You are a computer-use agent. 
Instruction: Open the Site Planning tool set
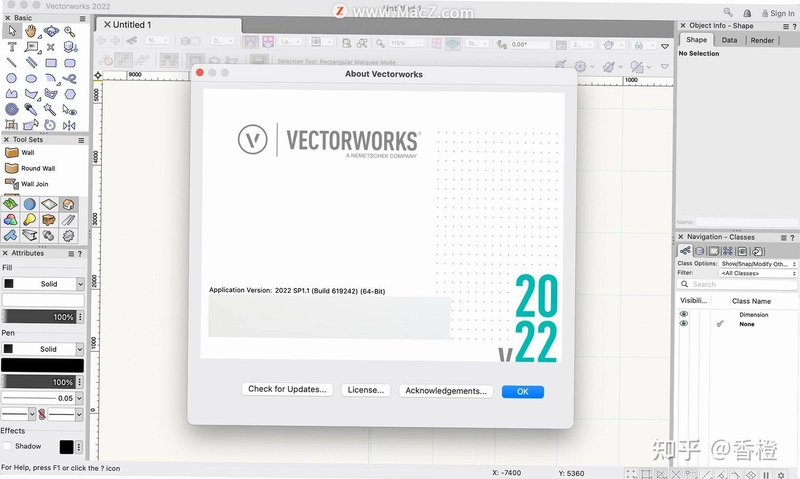[x=10, y=204]
